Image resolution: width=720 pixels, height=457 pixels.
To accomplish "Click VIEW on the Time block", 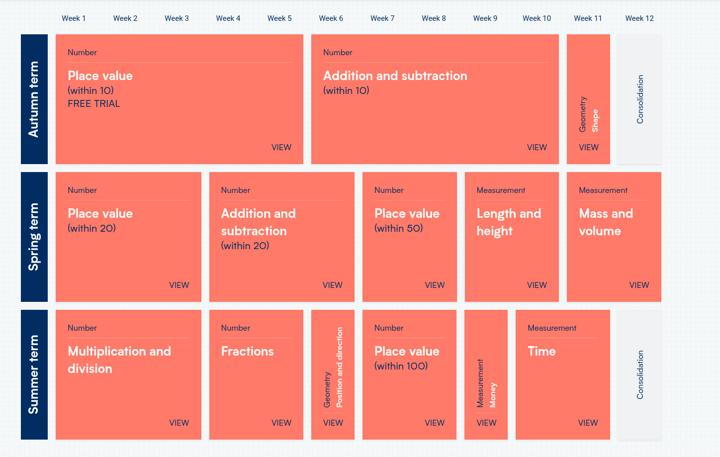I will point(588,423).
